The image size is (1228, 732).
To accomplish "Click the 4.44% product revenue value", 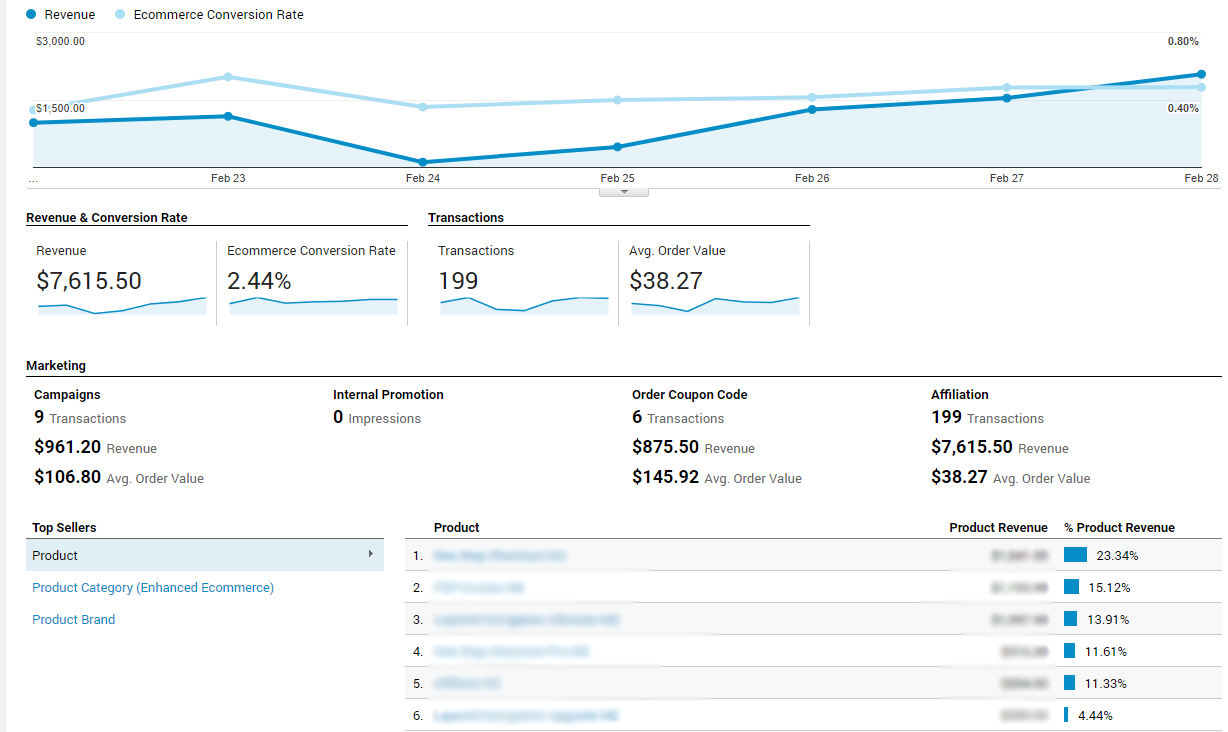I will pyautogui.click(x=1095, y=715).
